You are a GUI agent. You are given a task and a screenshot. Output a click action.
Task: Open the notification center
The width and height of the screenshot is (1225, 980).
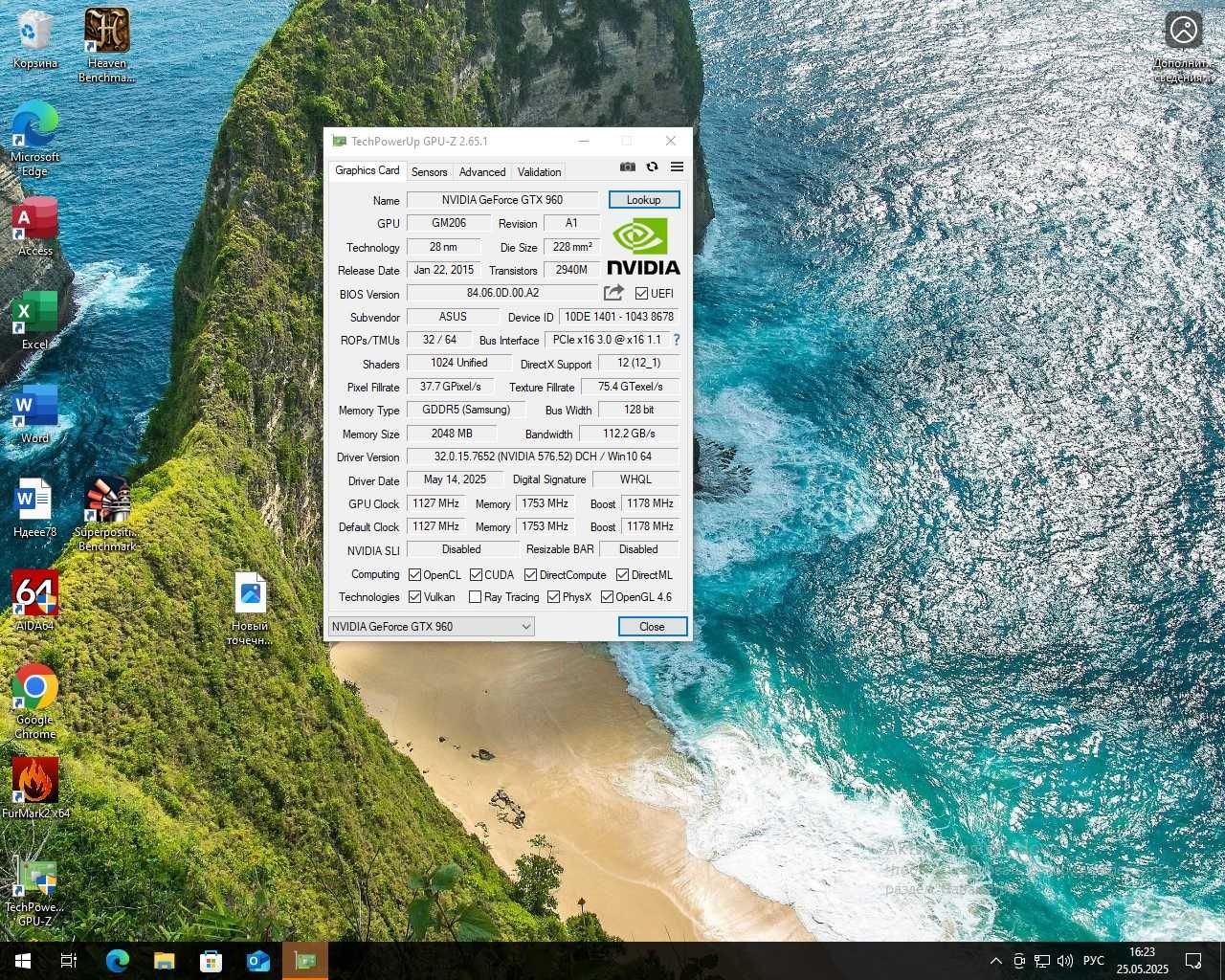1194,961
